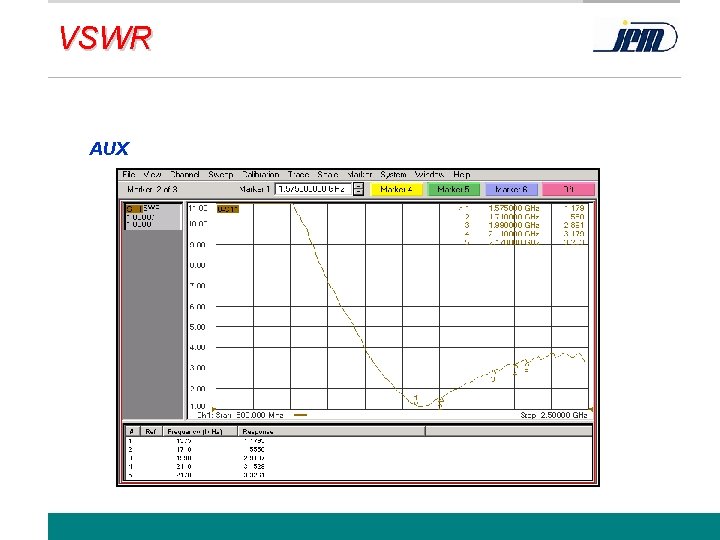Click marker 2 on the VSWR trace
Image resolution: width=720 pixels, height=540 pixels.
point(440,404)
